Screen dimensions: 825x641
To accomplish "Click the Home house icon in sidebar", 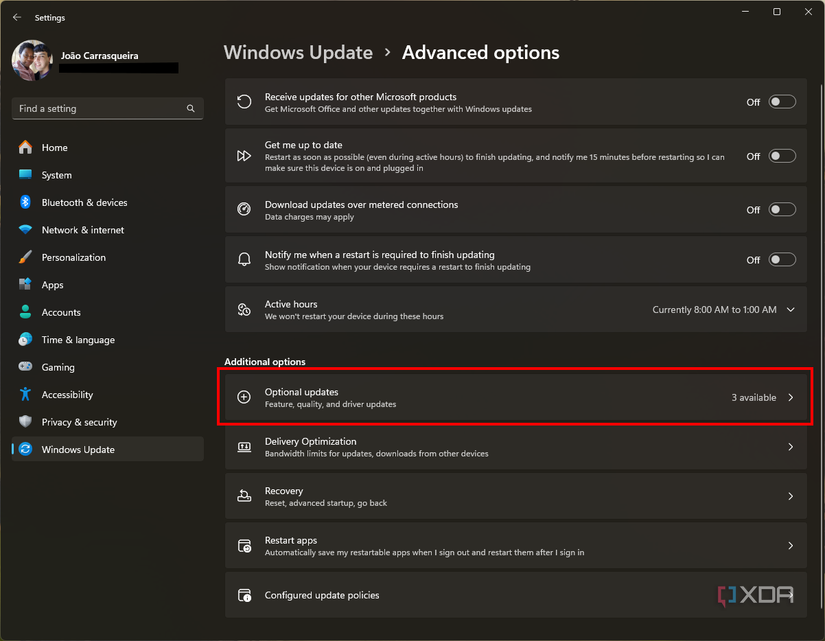I will [25, 147].
